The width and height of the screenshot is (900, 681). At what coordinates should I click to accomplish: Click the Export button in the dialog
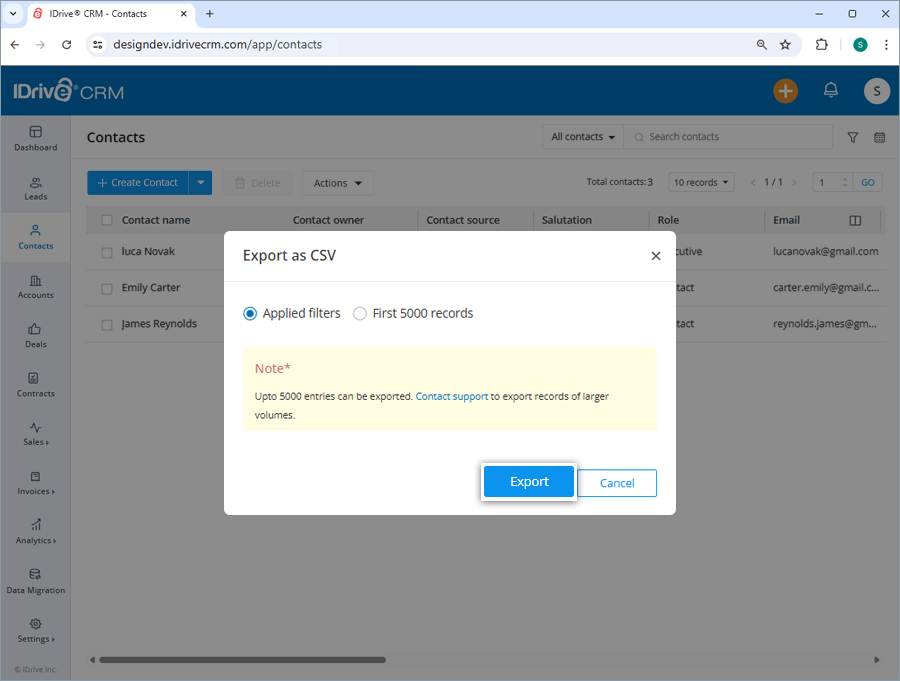pos(528,481)
